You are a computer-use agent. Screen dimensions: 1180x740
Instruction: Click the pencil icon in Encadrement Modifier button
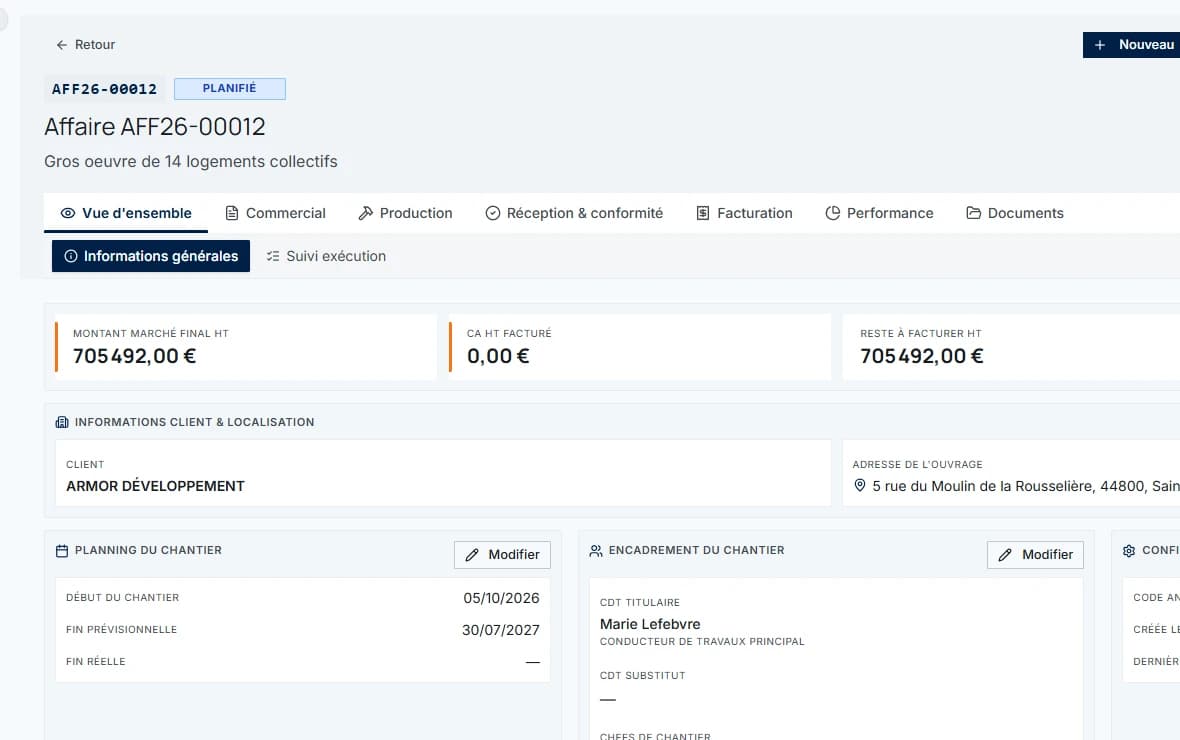pos(1005,555)
